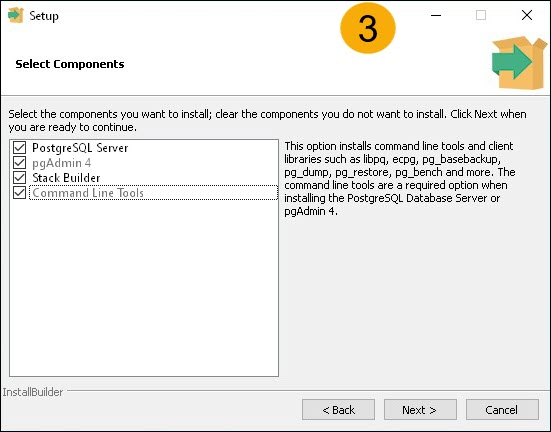The image size is (551, 432).
Task: Close the Setup window with X
Action: pyautogui.click(x=527, y=15)
